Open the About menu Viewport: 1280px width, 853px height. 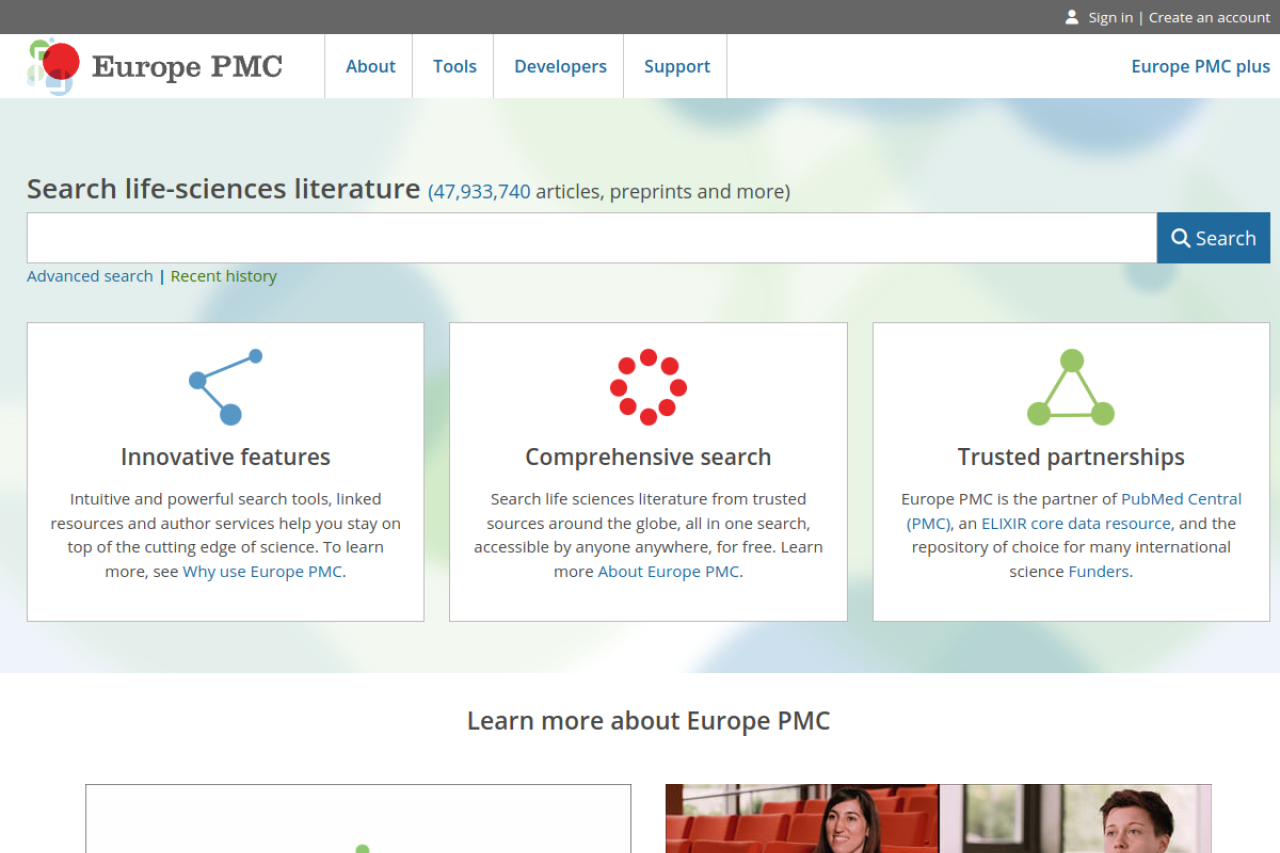click(x=370, y=66)
